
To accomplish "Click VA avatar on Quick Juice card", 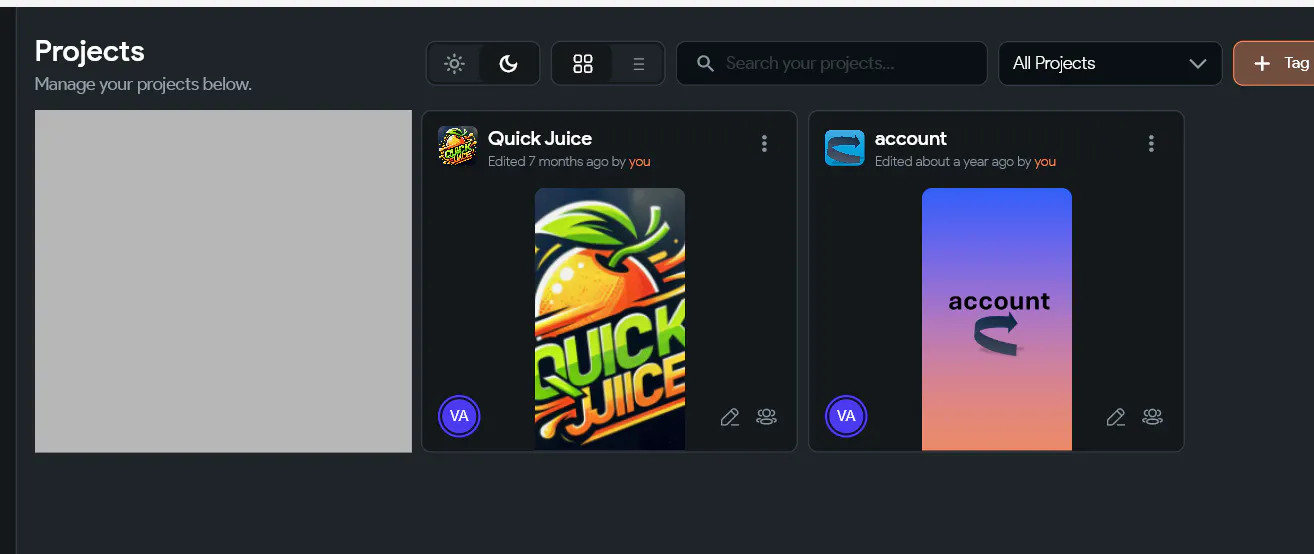I will pyautogui.click(x=459, y=416).
